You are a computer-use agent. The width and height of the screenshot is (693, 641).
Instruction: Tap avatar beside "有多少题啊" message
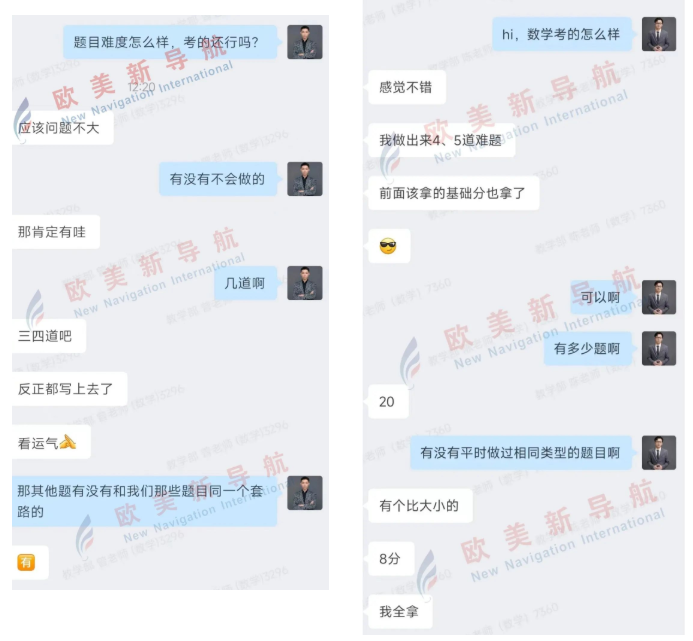[659, 348]
